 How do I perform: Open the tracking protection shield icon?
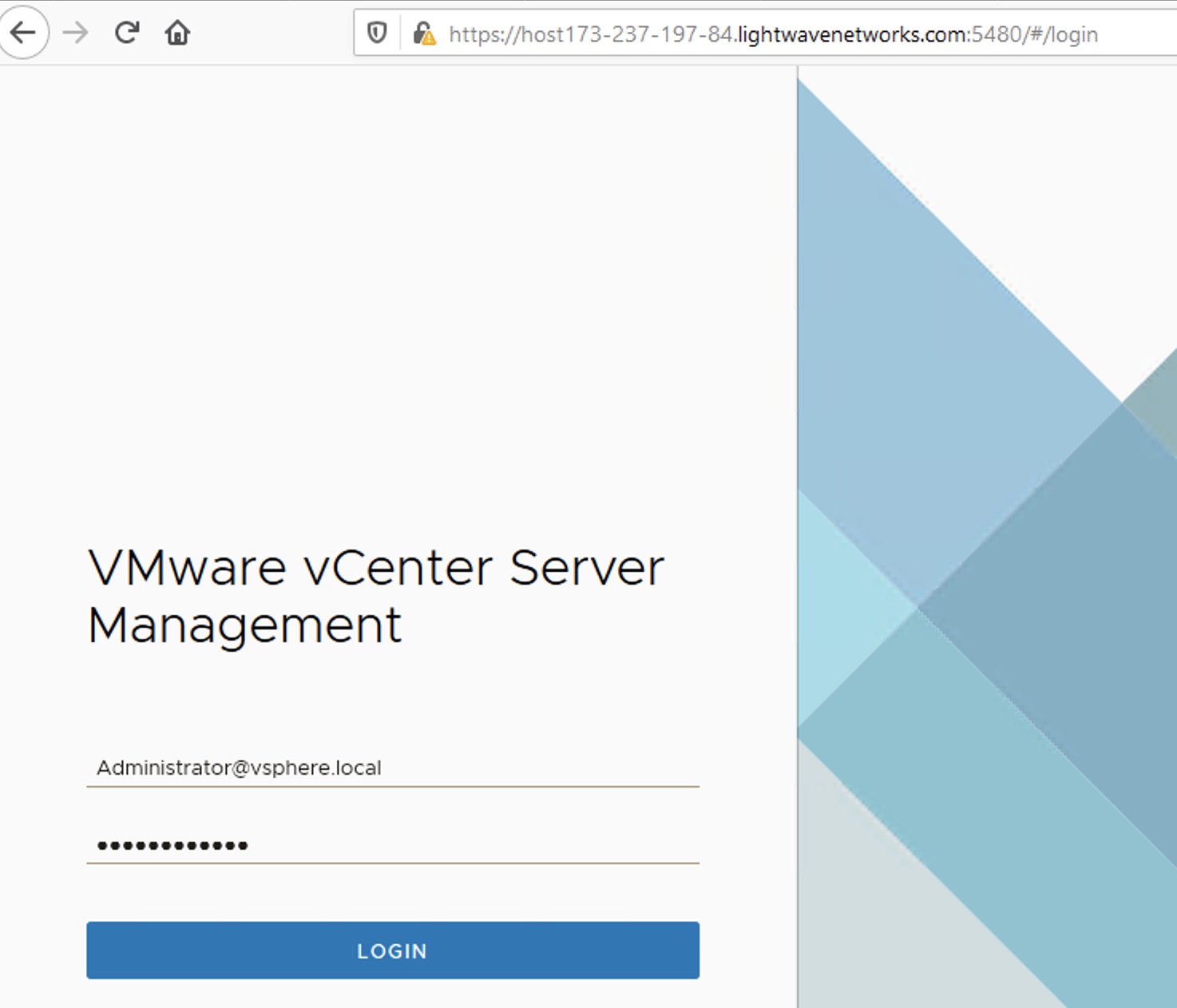tap(377, 33)
